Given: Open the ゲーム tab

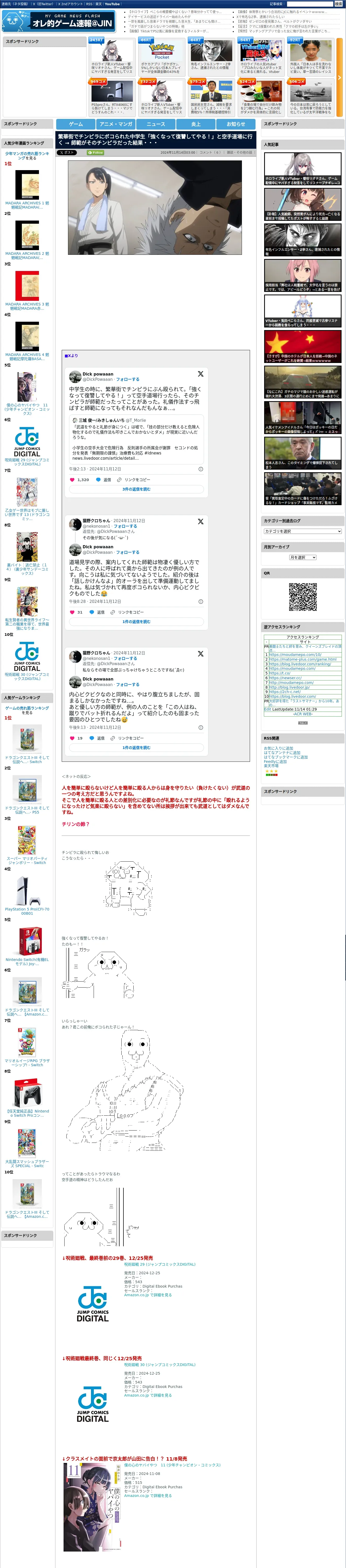Looking at the screenshot, I should [76, 124].
